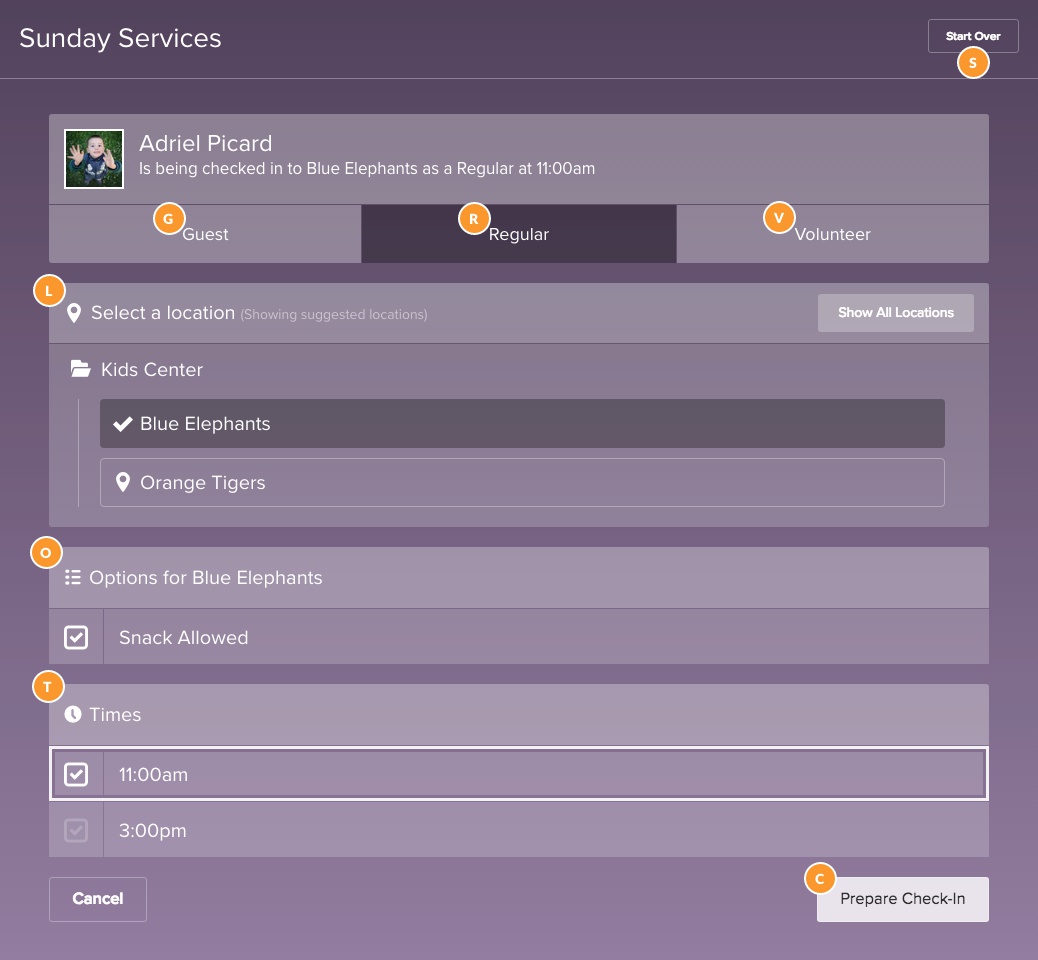1038x960 pixels.
Task: Click the pin icon on Orange Tigers
Action: pos(122,481)
